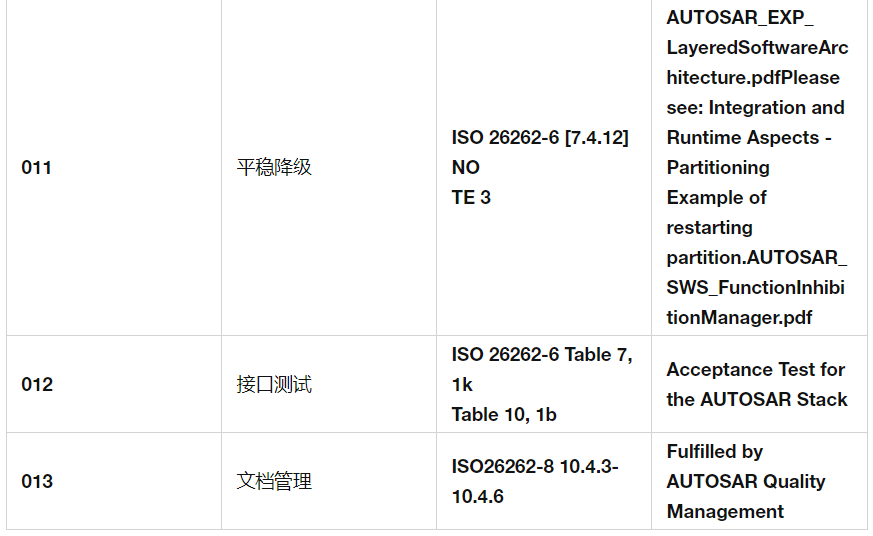Select the 文档管理 cell

[x=274, y=481]
